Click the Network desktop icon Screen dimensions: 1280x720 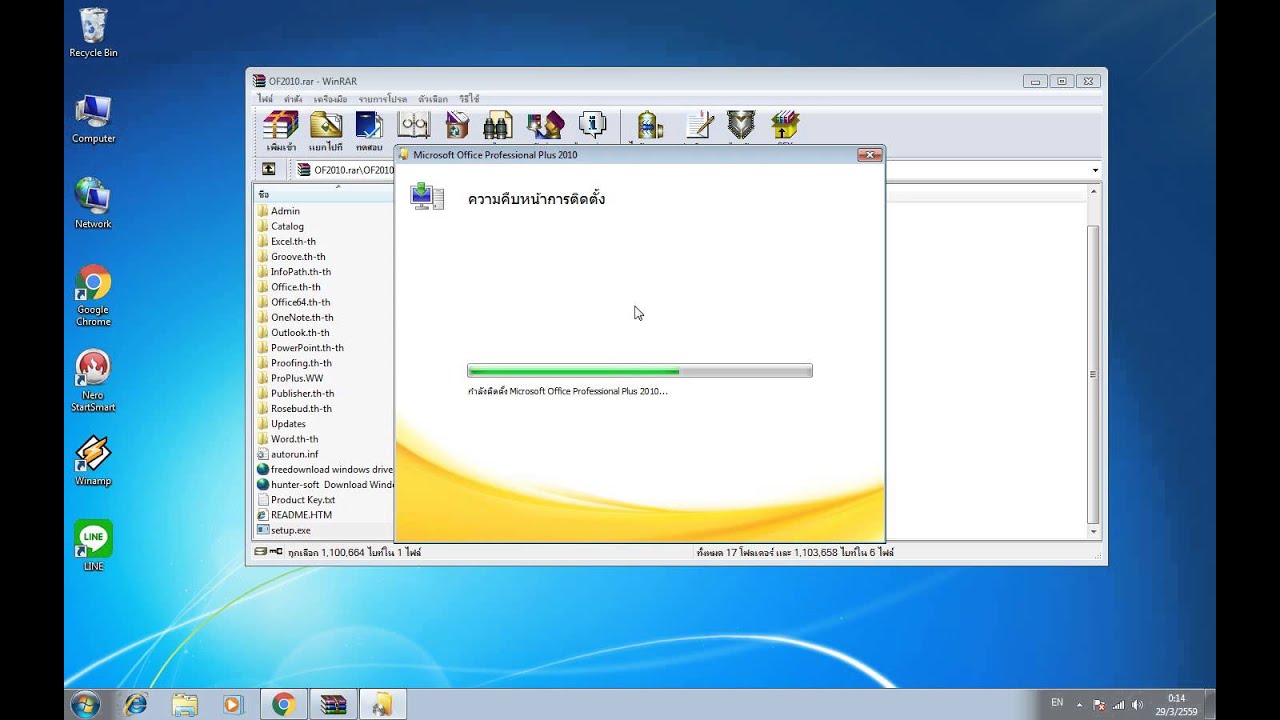[93, 204]
